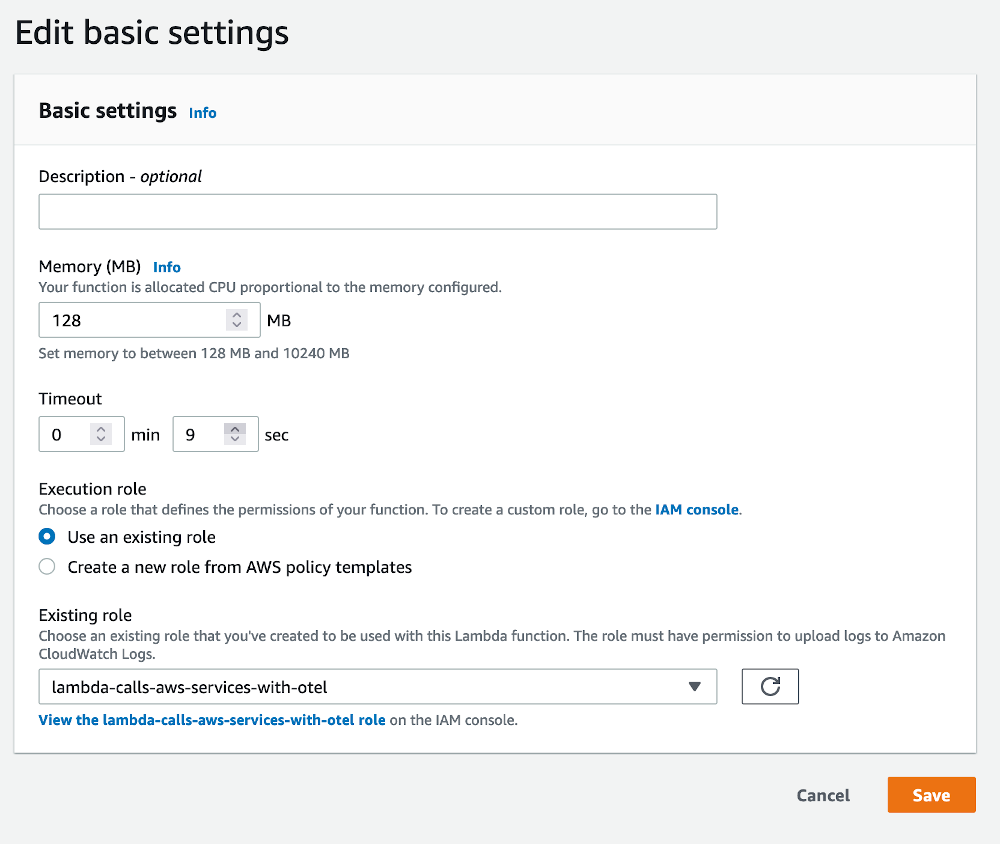Click the up arrow on Memory stepper
The width and height of the screenshot is (1000, 844).
pos(237,314)
